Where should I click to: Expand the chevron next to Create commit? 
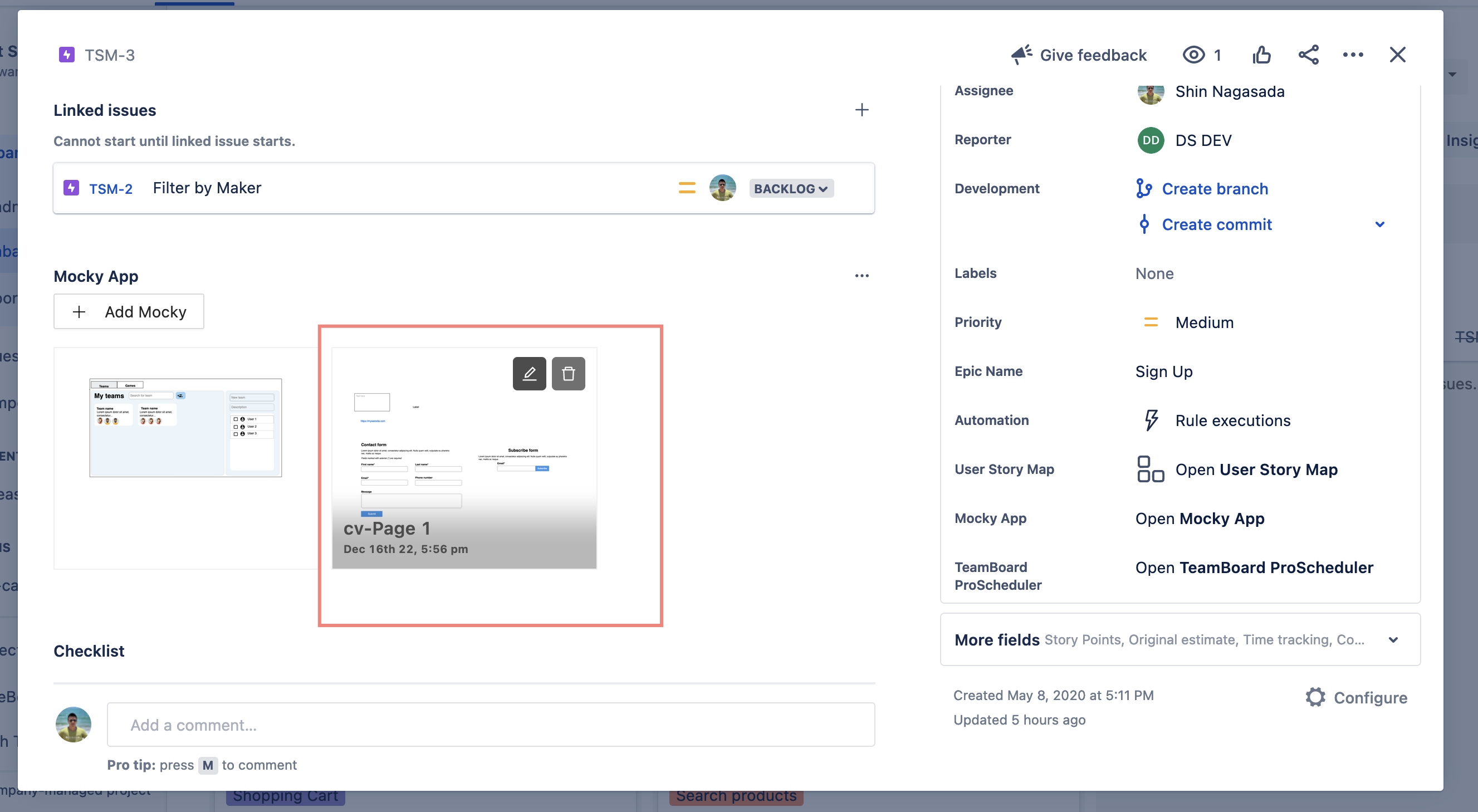coord(1379,224)
